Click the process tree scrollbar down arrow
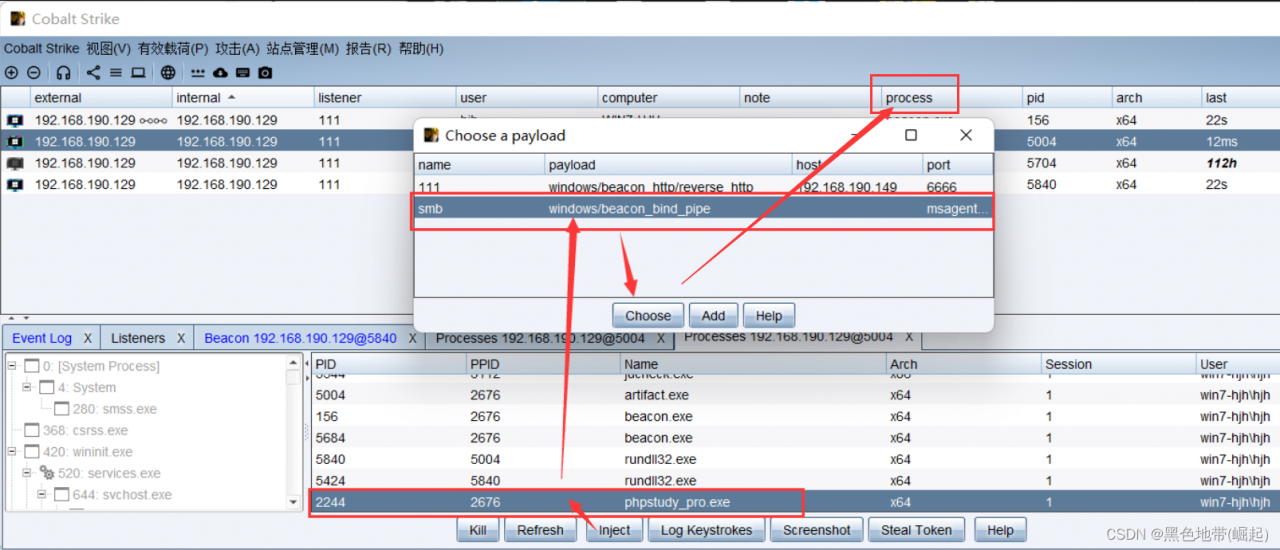Viewport: 1280px width, 550px height. [x=293, y=502]
